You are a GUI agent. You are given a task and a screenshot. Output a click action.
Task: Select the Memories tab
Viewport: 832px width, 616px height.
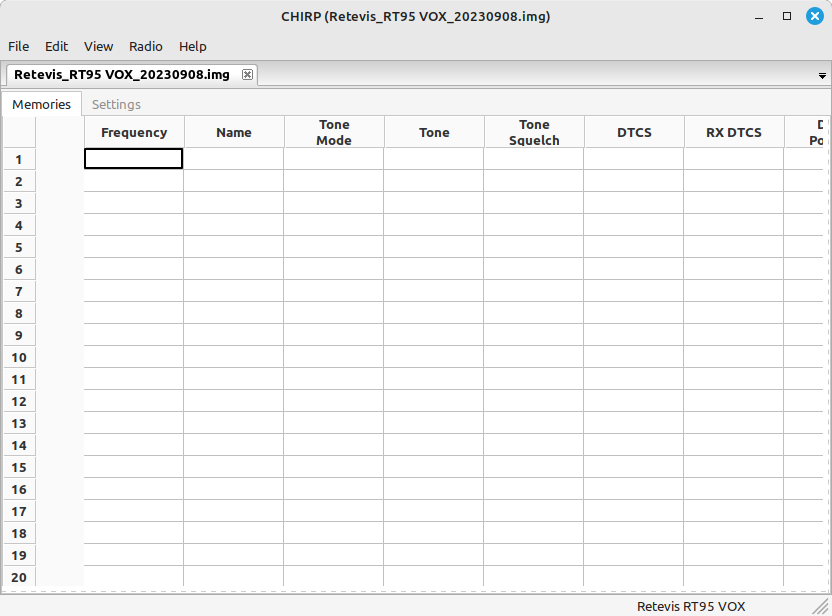41,105
